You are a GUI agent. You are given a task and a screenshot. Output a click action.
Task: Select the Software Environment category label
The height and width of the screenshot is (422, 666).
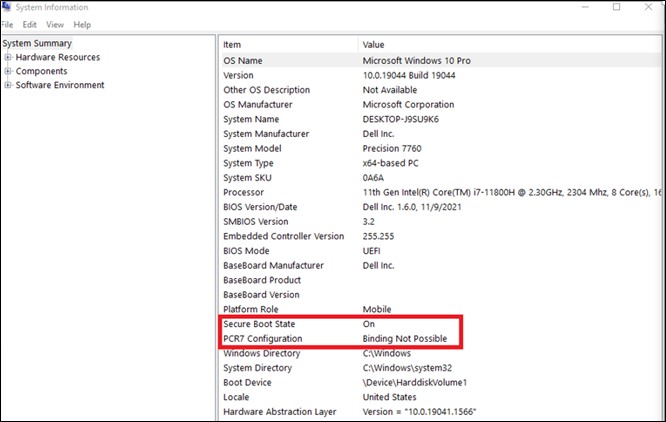click(x=60, y=86)
